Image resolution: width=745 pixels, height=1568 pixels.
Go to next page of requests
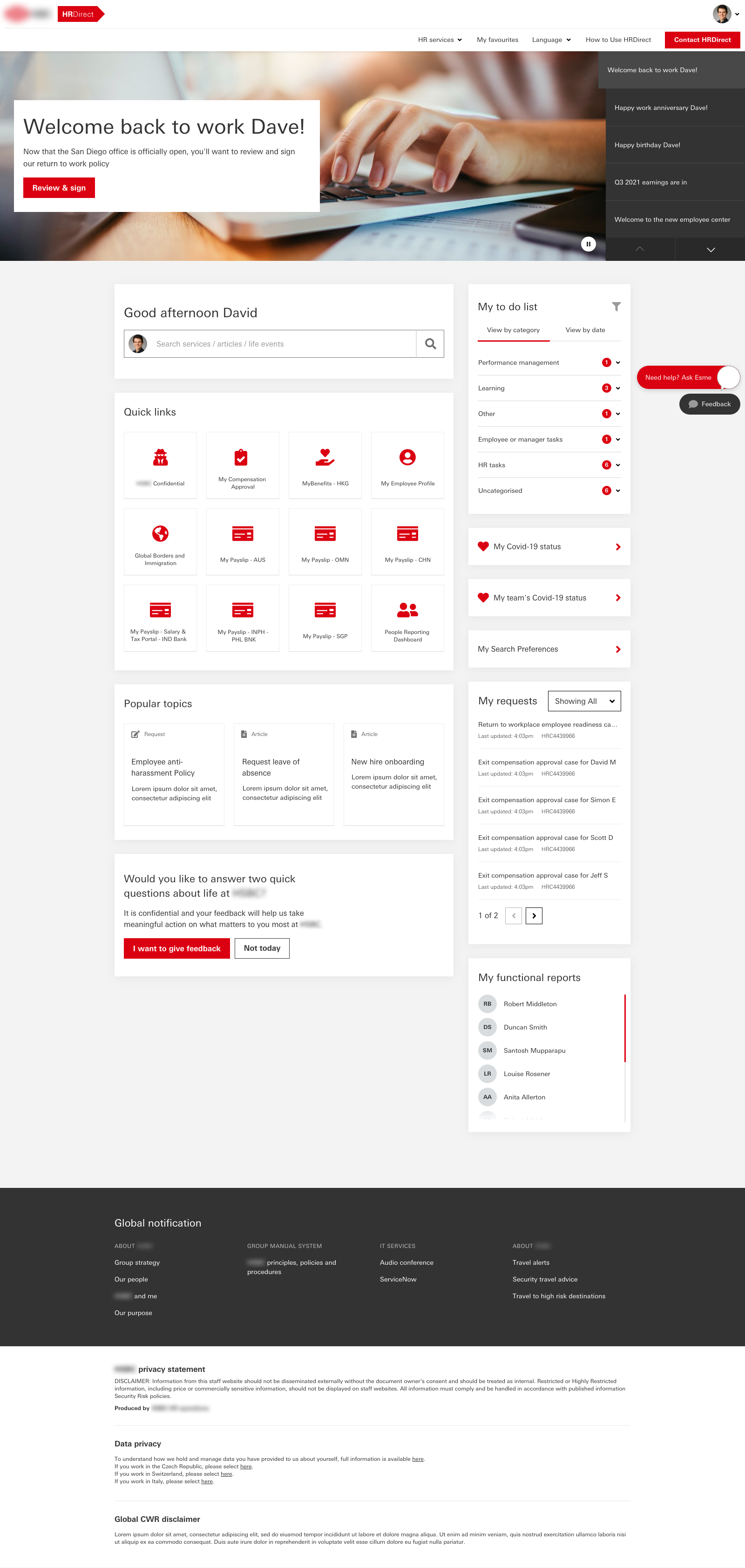click(x=534, y=915)
